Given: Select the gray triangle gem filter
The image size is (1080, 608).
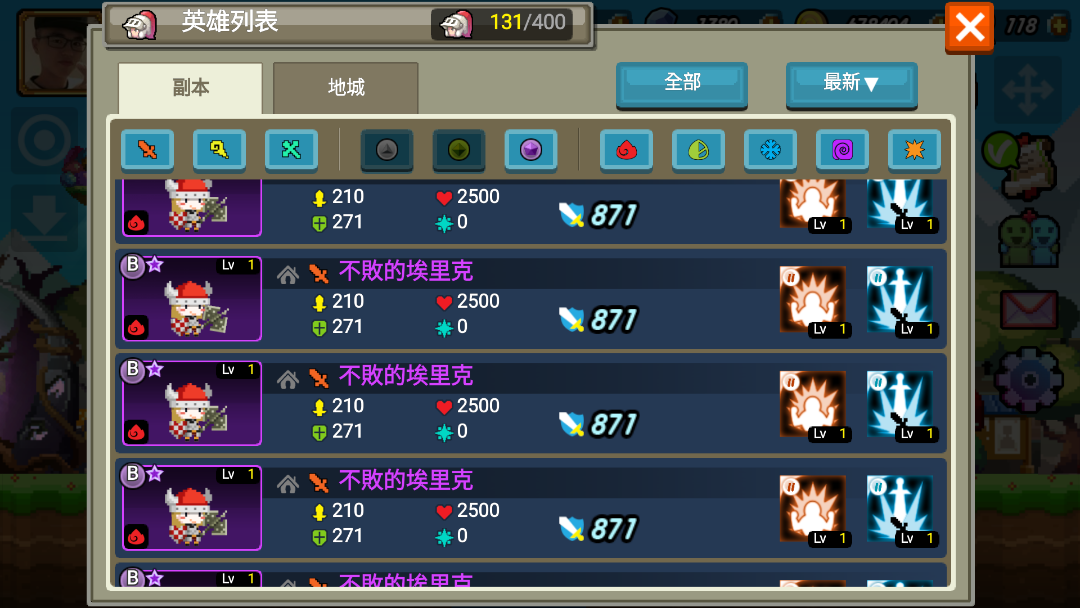Looking at the screenshot, I should pyautogui.click(x=387, y=149).
